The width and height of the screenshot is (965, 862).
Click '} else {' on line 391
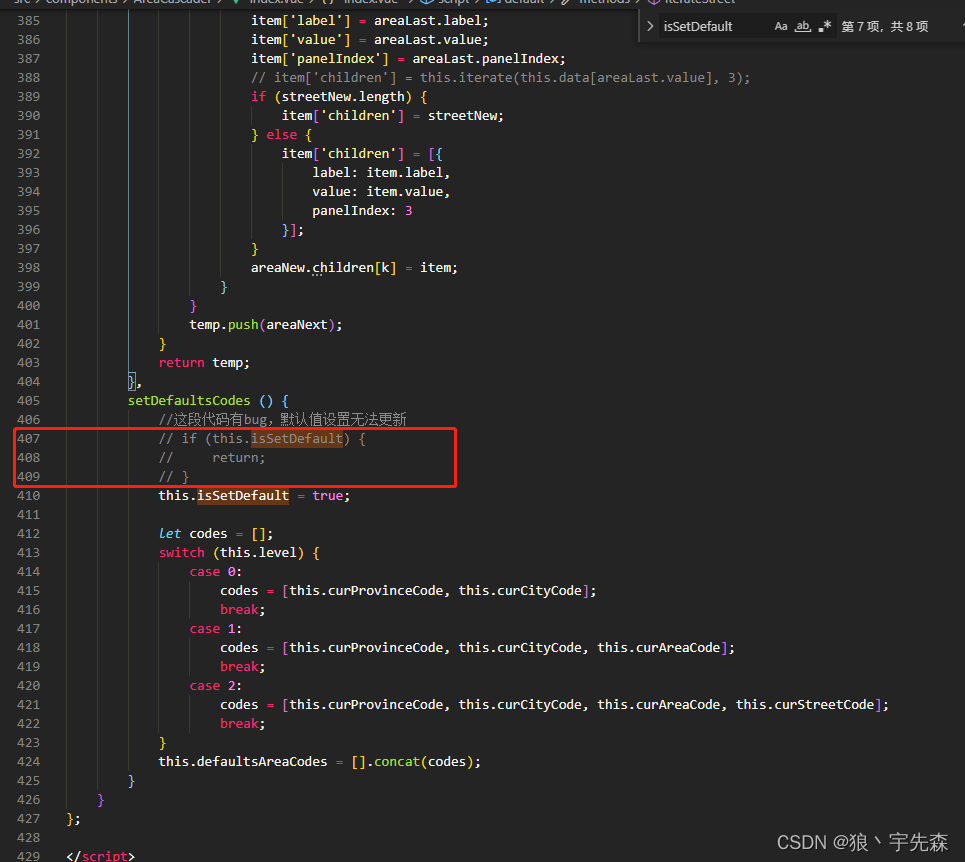(x=281, y=135)
